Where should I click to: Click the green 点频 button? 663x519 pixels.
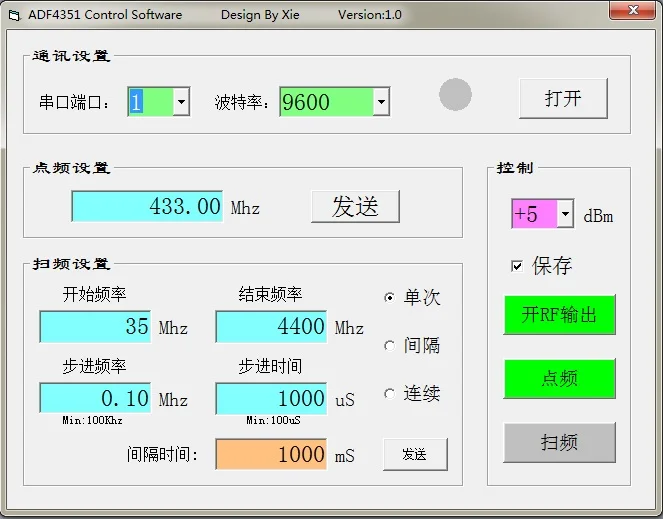559,379
